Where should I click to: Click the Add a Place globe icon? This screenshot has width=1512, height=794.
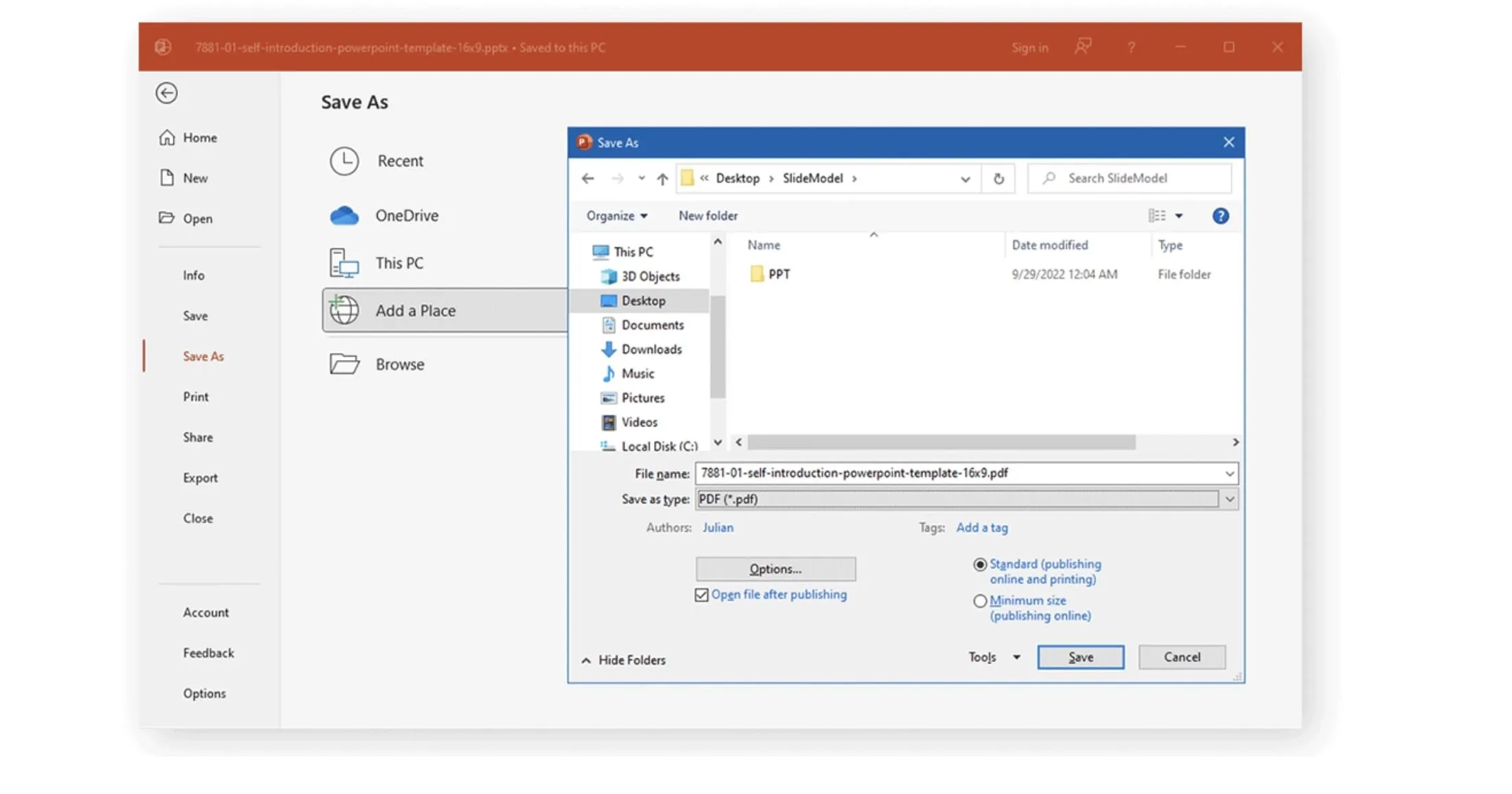(x=344, y=311)
